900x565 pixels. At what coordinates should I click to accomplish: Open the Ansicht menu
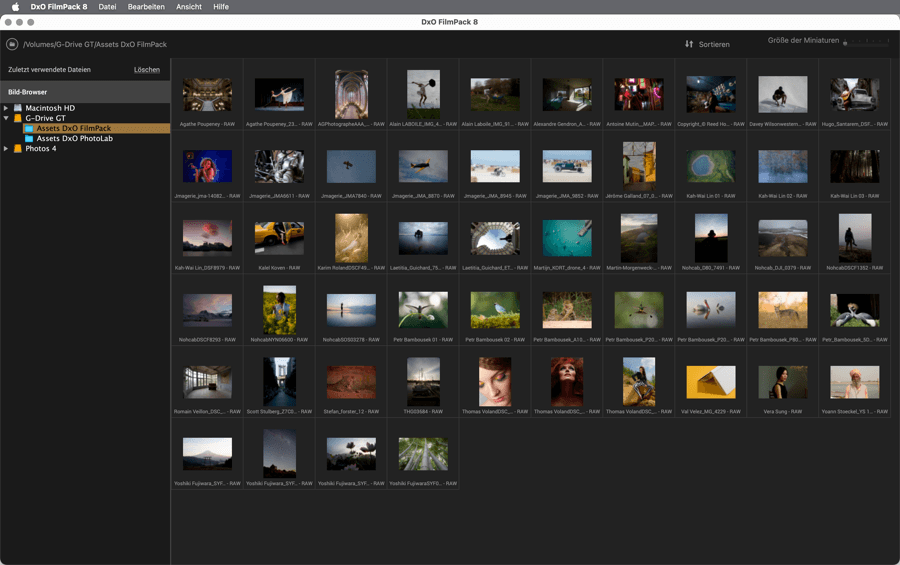coord(189,7)
